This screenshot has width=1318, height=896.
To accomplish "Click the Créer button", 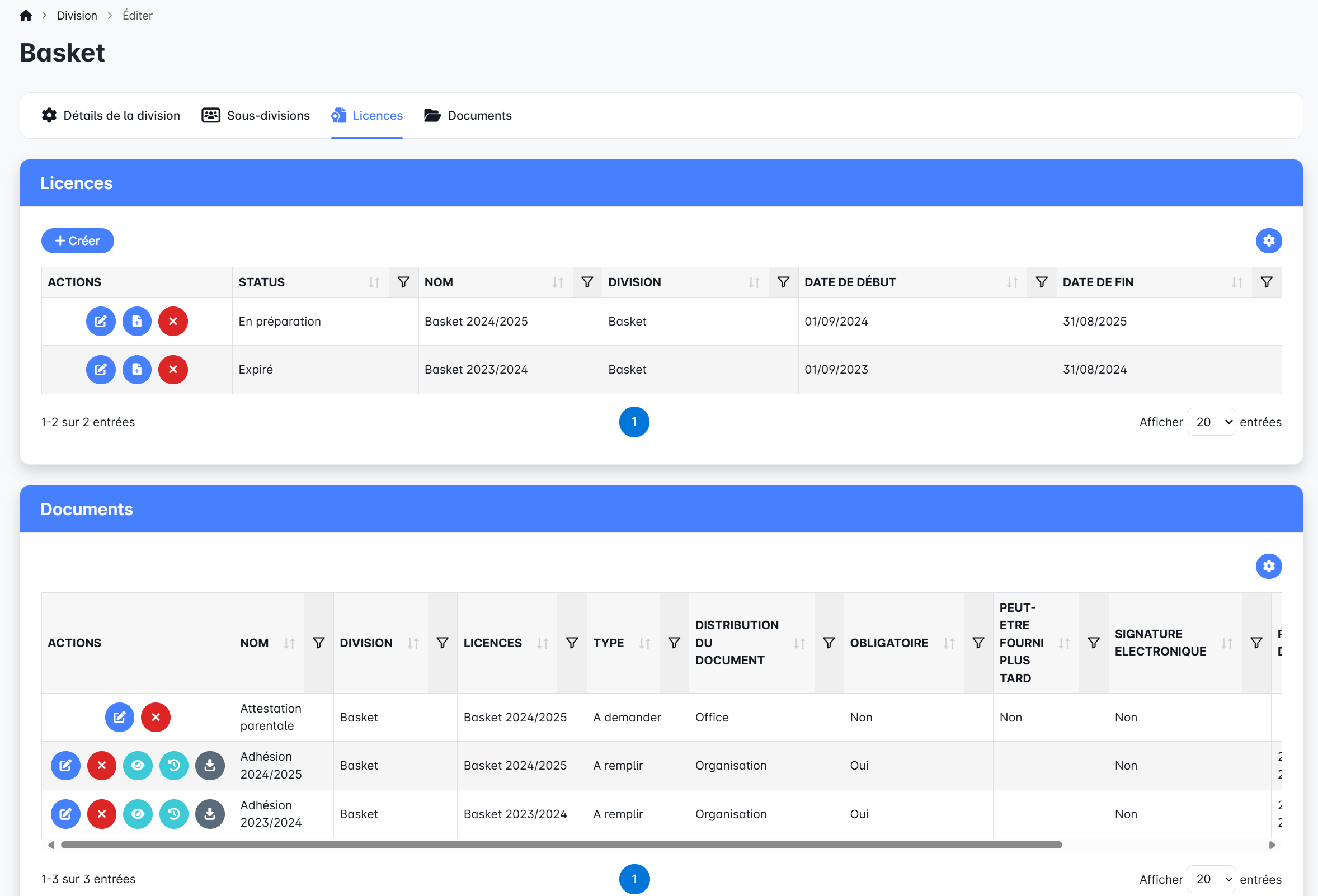I will point(78,241).
